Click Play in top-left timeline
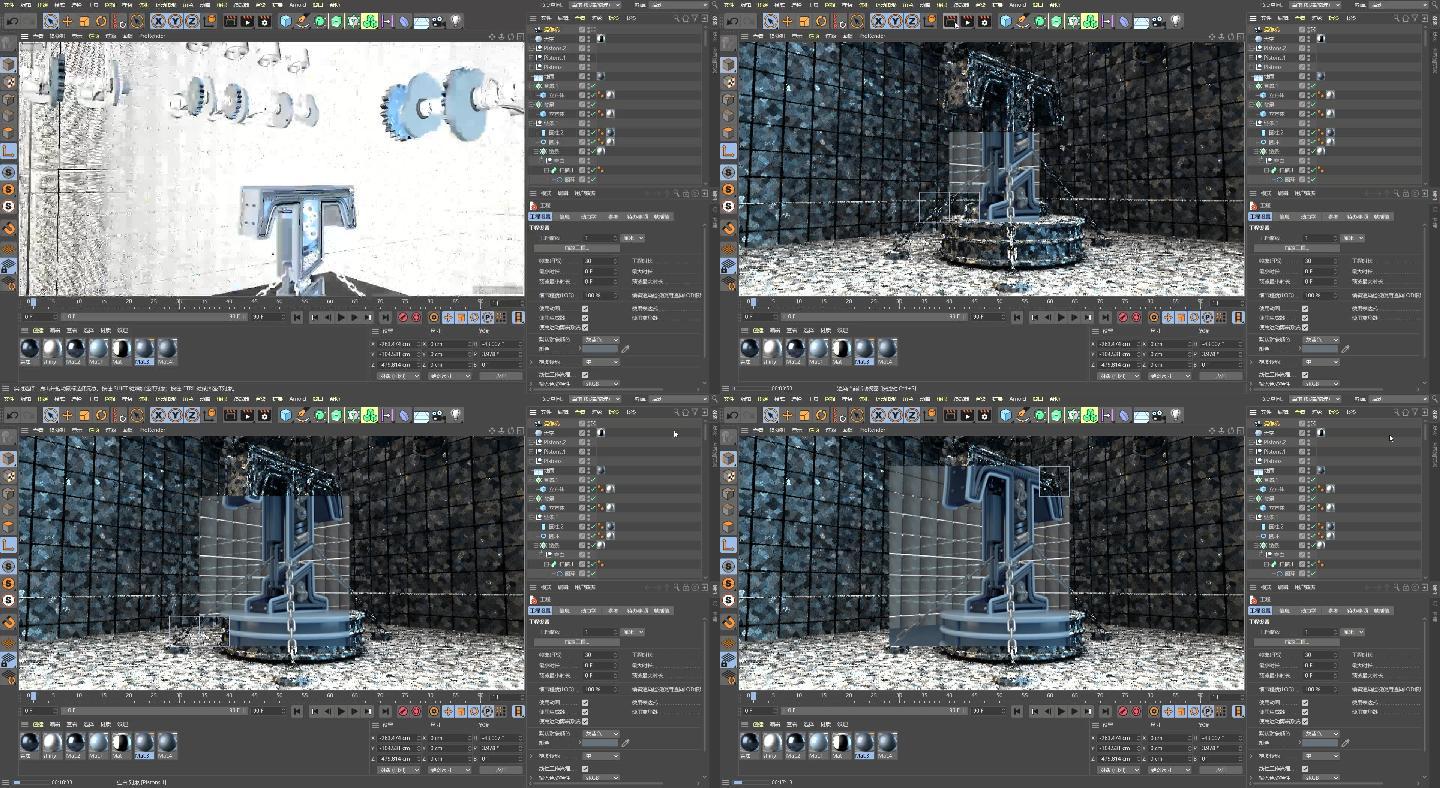 (341, 317)
